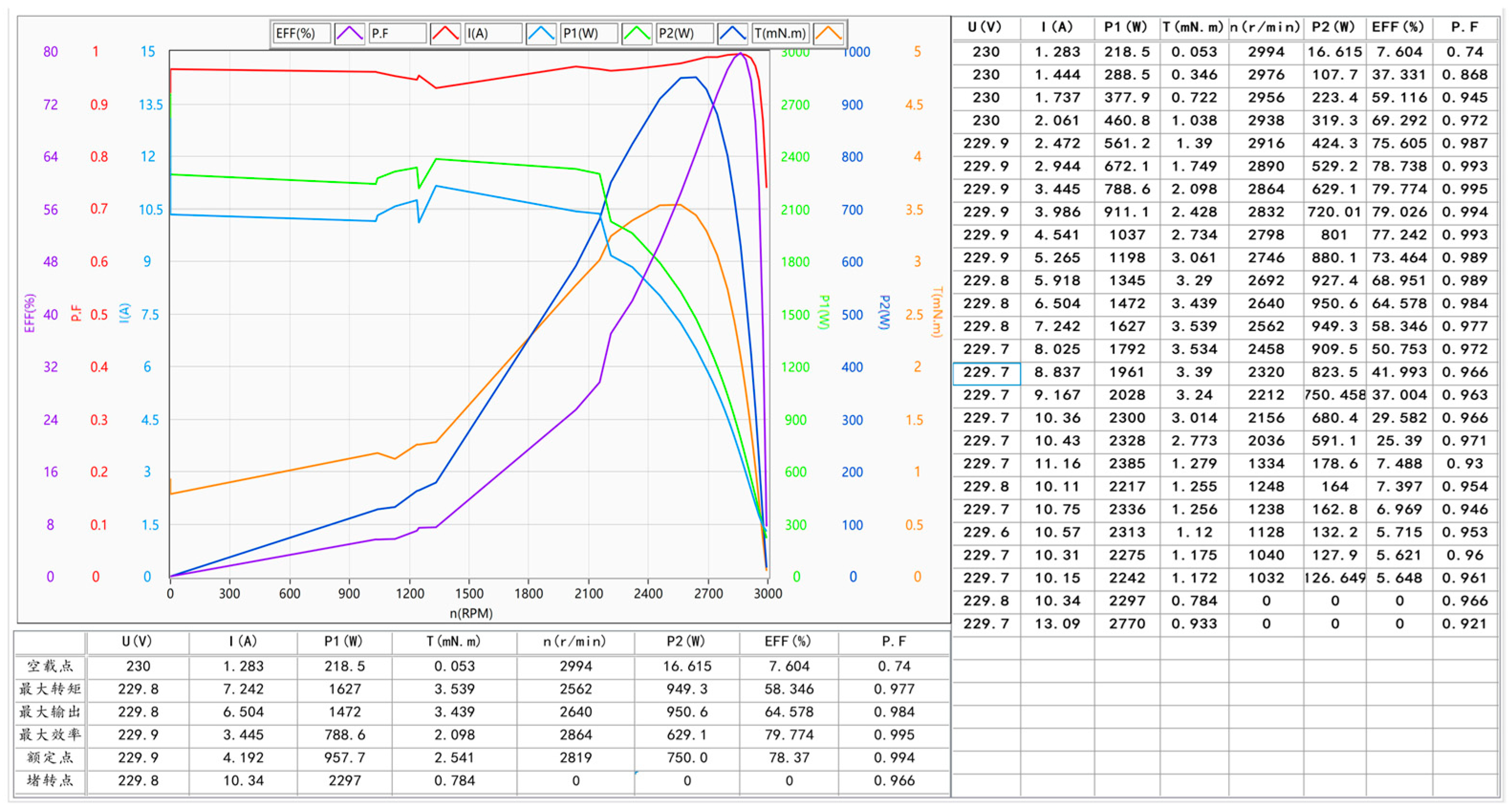Screen dimensions: 1512x812
Task: Click the dark blue P2(W) legend line icon
Action: click(x=733, y=33)
